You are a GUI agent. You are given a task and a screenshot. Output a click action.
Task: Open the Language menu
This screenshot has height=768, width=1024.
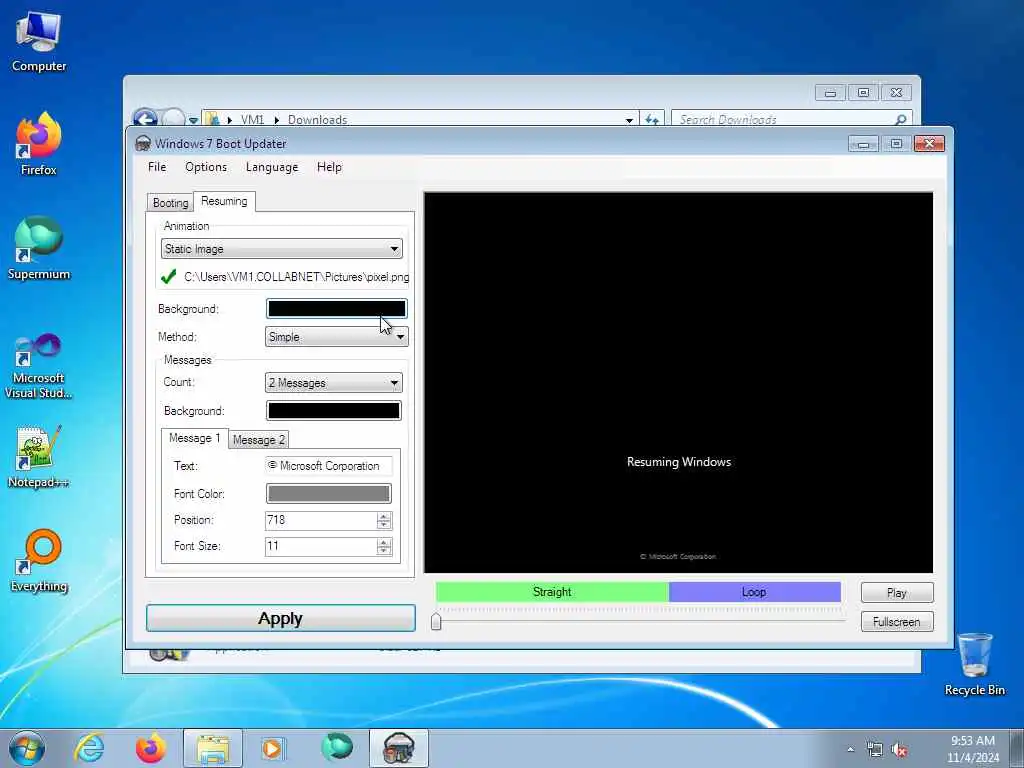pos(272,167)
